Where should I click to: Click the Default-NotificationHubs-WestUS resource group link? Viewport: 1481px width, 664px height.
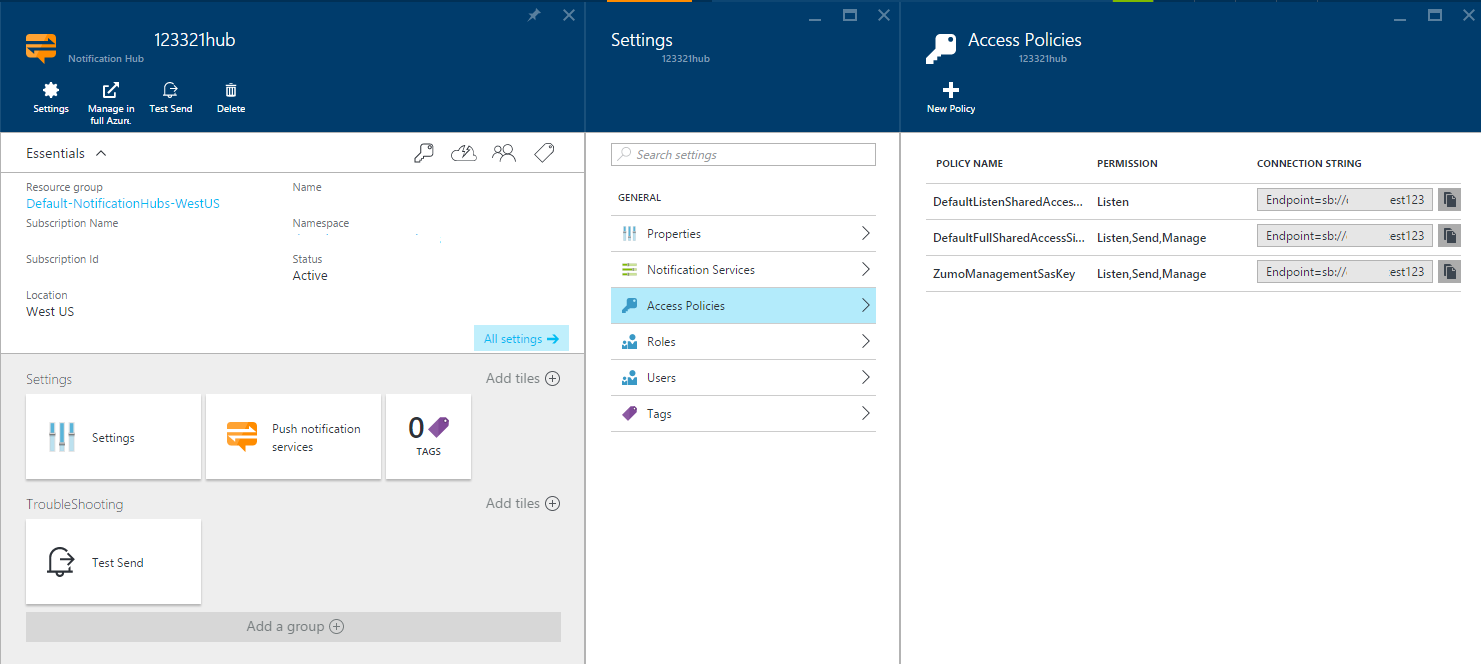(122, 203)
